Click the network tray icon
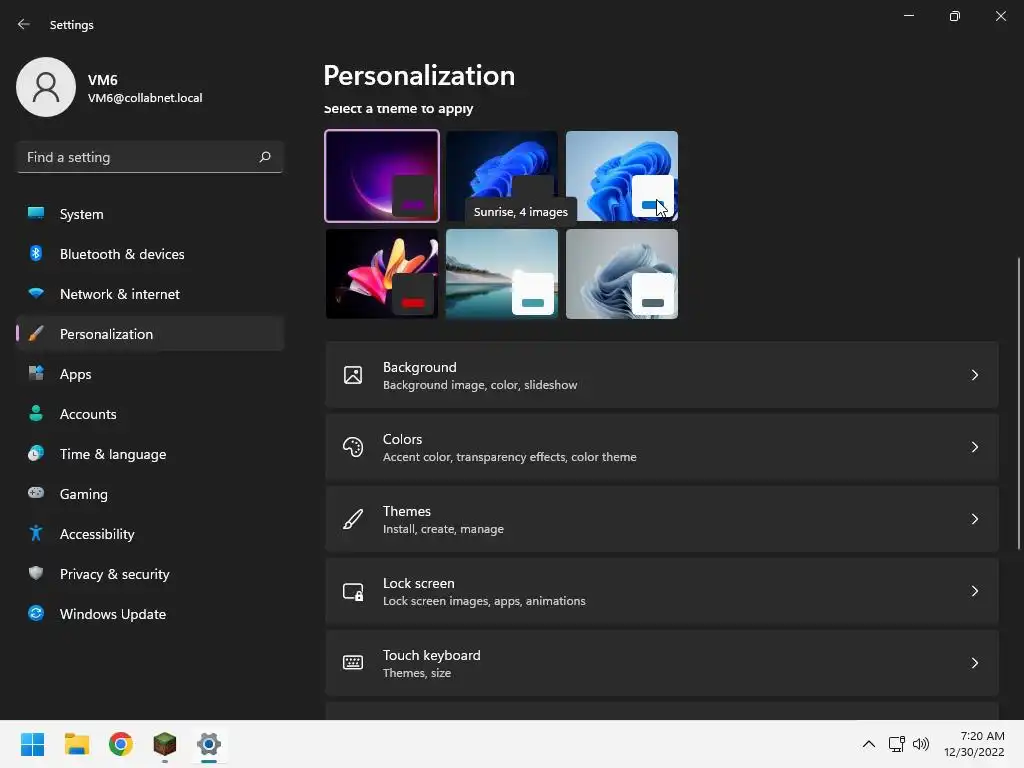1024x768 pixels. click(x=897, y=744)
